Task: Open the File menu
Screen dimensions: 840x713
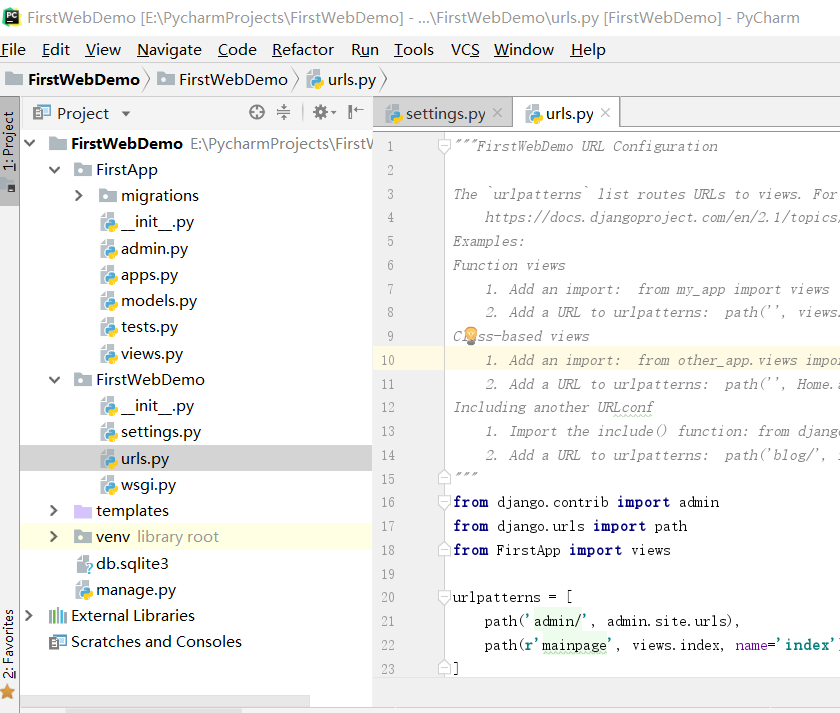Action: 13,50
